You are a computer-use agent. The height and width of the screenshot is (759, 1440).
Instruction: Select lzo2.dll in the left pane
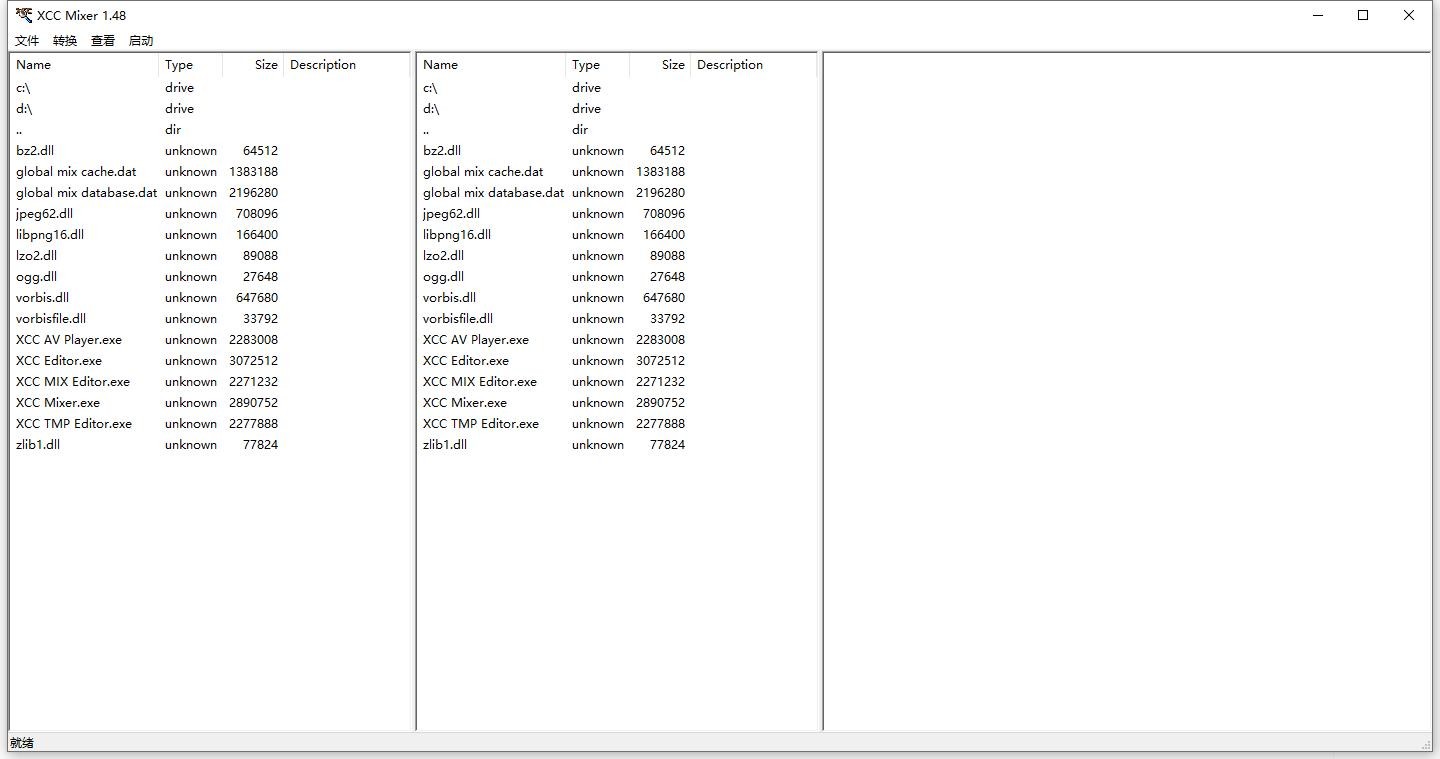36,256
